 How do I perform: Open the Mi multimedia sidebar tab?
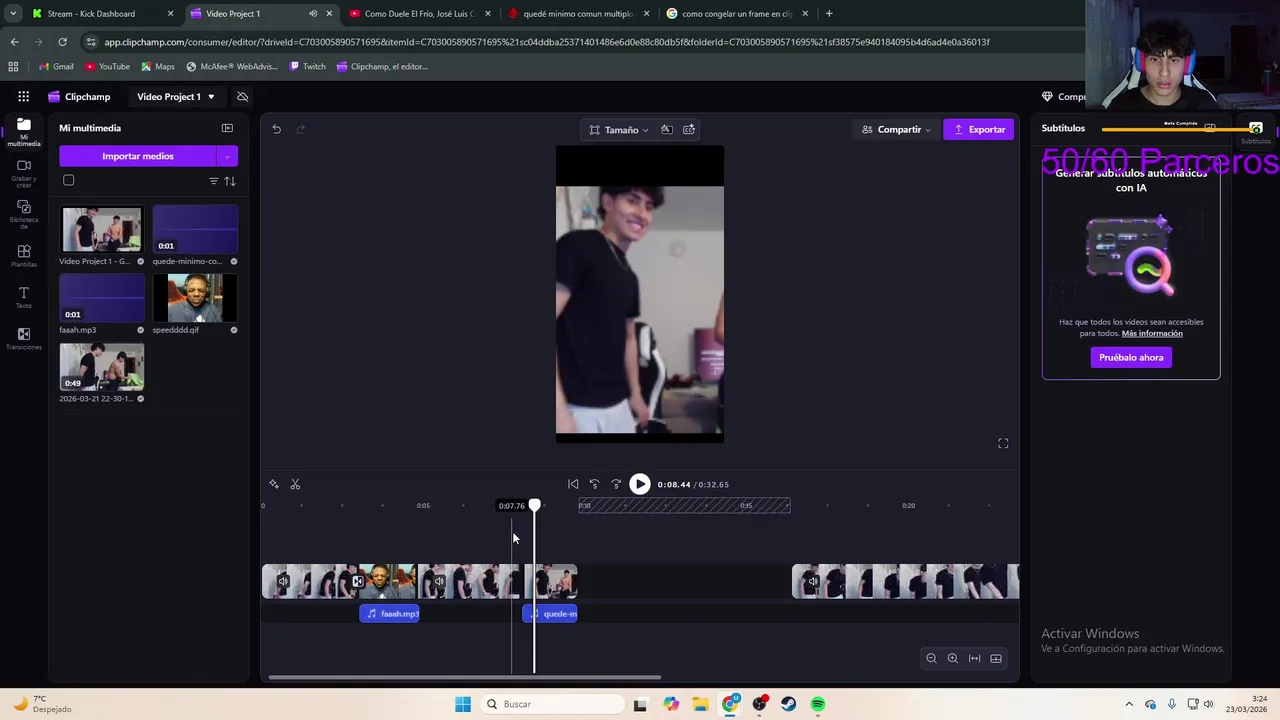(x=24, y=131)
